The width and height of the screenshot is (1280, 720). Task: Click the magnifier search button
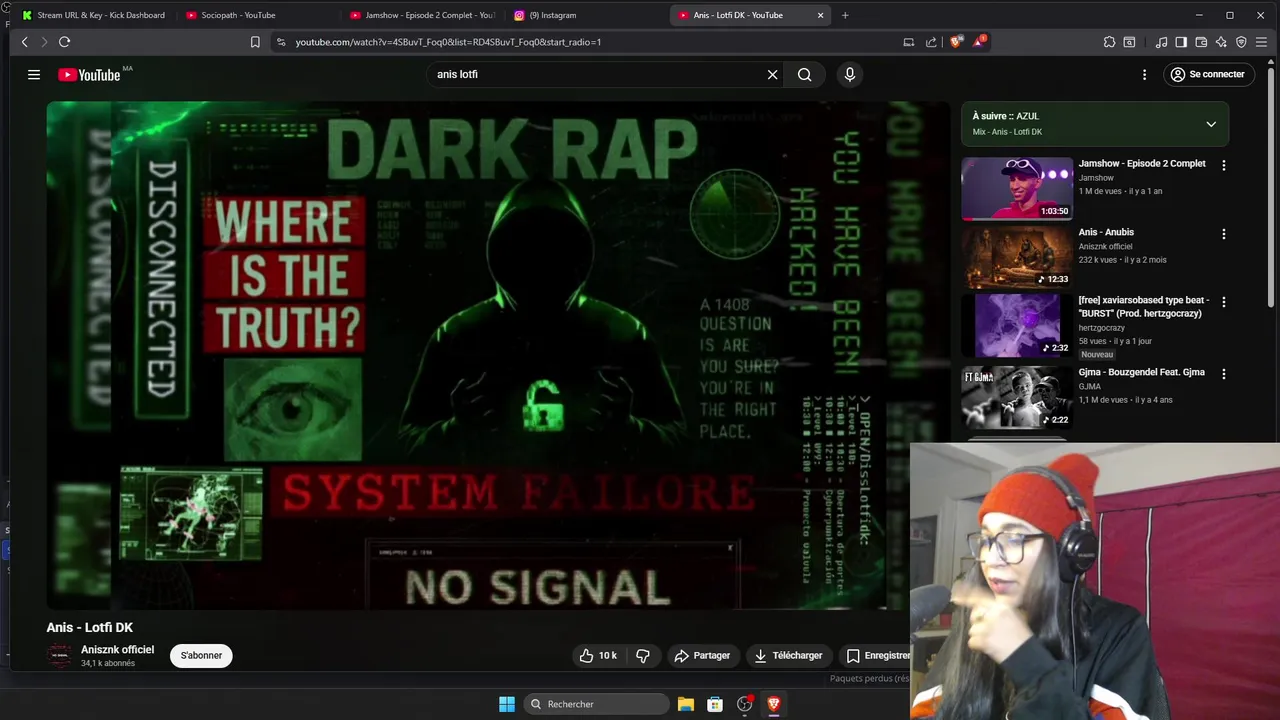tap(805, 74)
